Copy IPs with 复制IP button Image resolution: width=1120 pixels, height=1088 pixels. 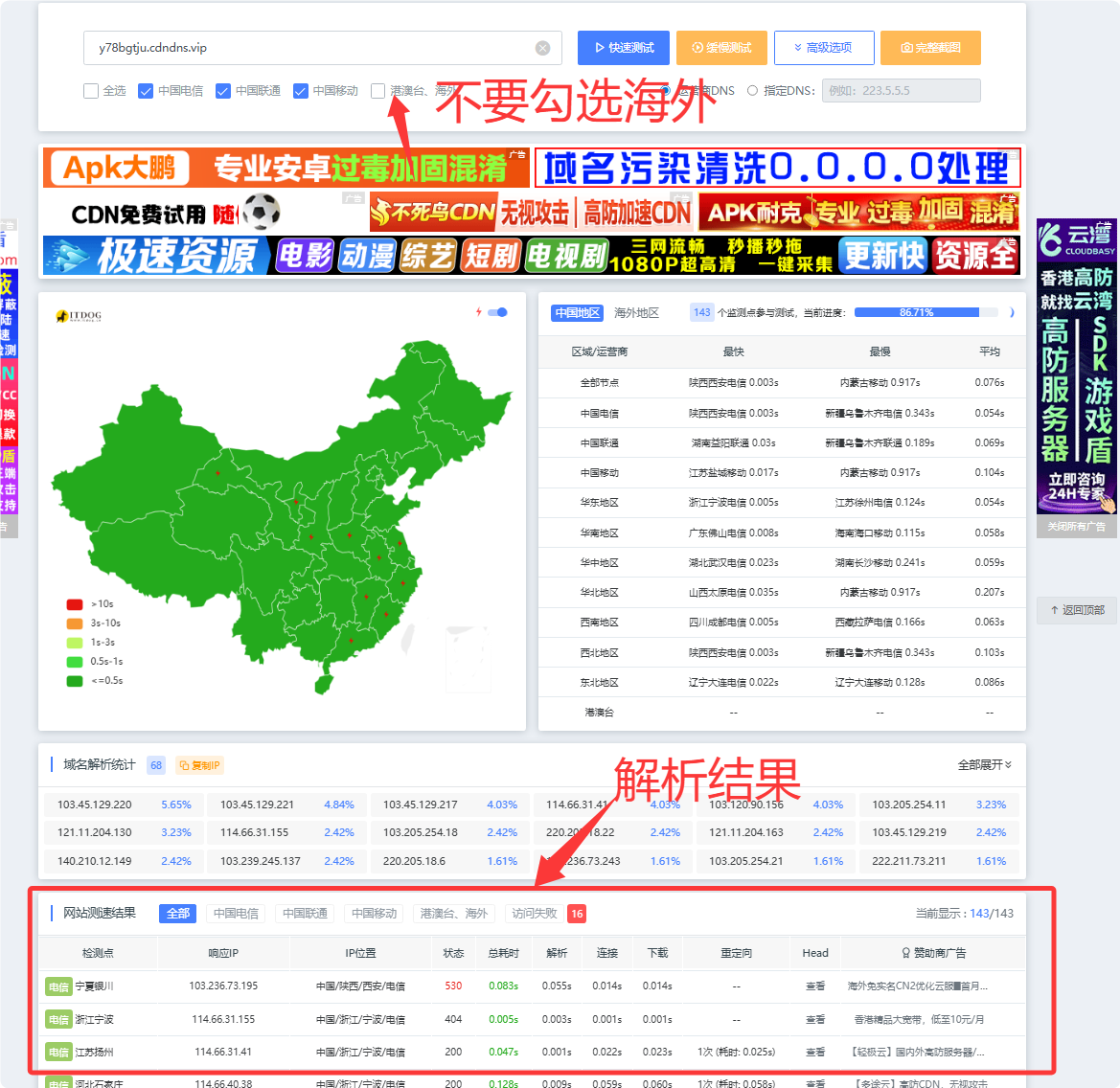pyautogui.click(x=199, y=765)
